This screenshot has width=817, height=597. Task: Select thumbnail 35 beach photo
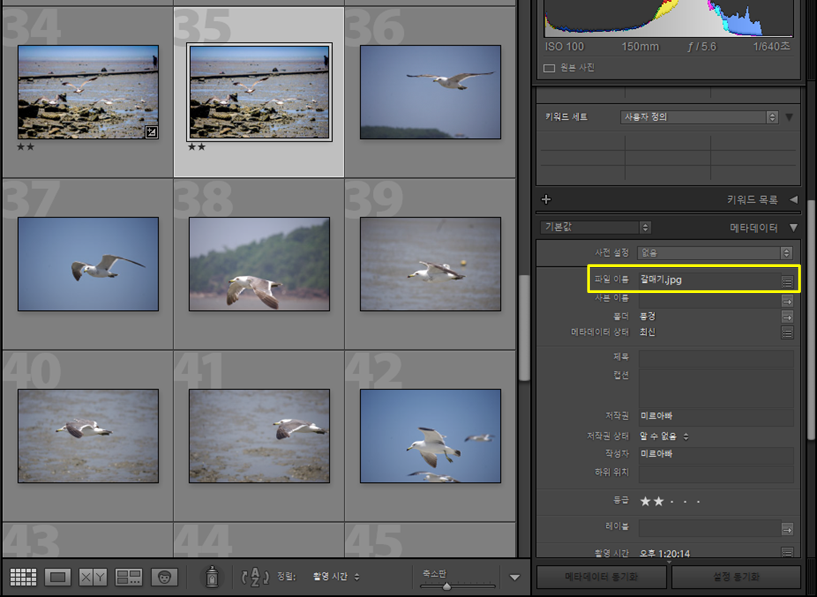pyautogui.click(x=259, y=92)
